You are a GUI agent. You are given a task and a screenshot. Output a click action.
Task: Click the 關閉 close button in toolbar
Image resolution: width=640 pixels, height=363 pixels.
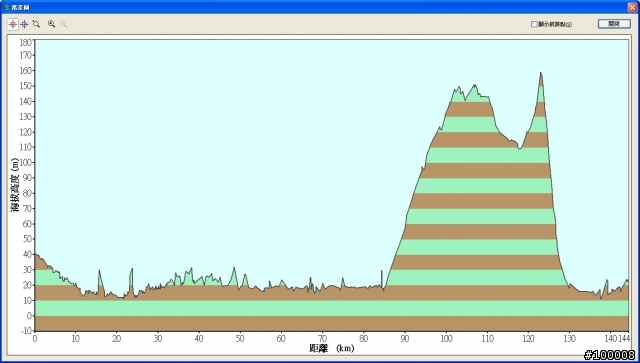click(614, 24)
